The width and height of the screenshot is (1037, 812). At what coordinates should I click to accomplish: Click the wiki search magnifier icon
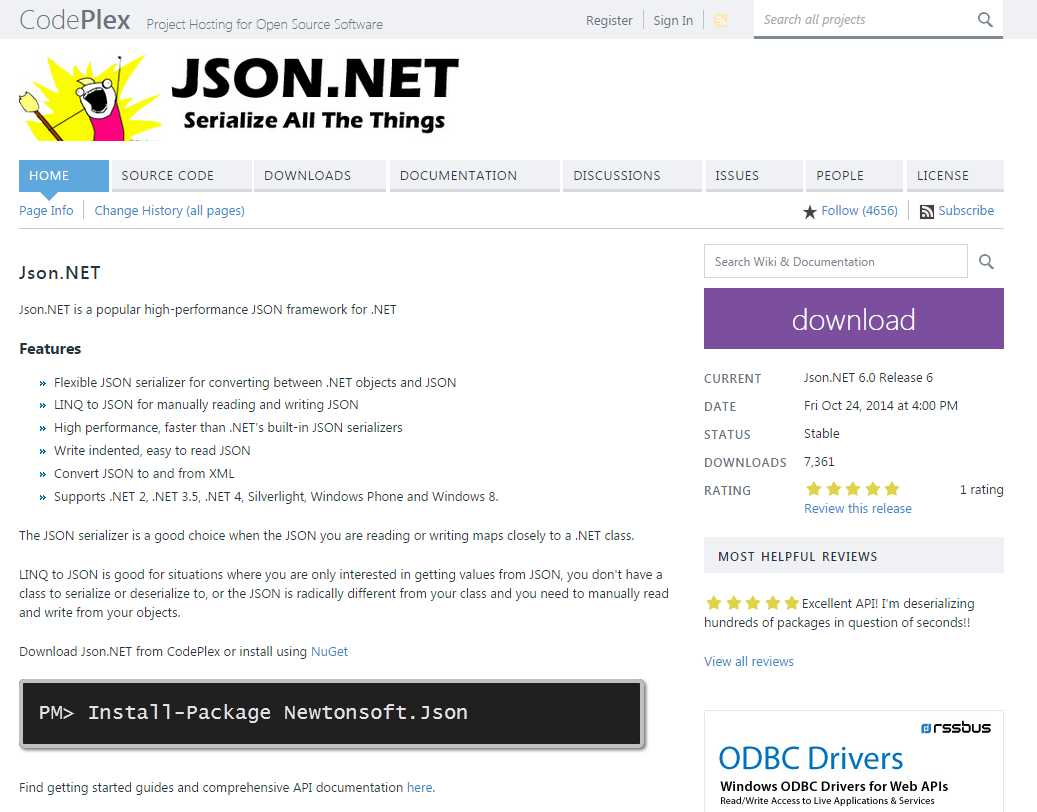986,262
